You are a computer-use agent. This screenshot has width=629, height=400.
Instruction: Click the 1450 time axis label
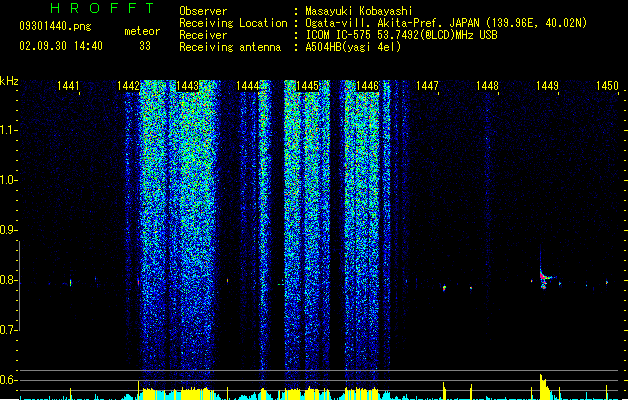607,86
